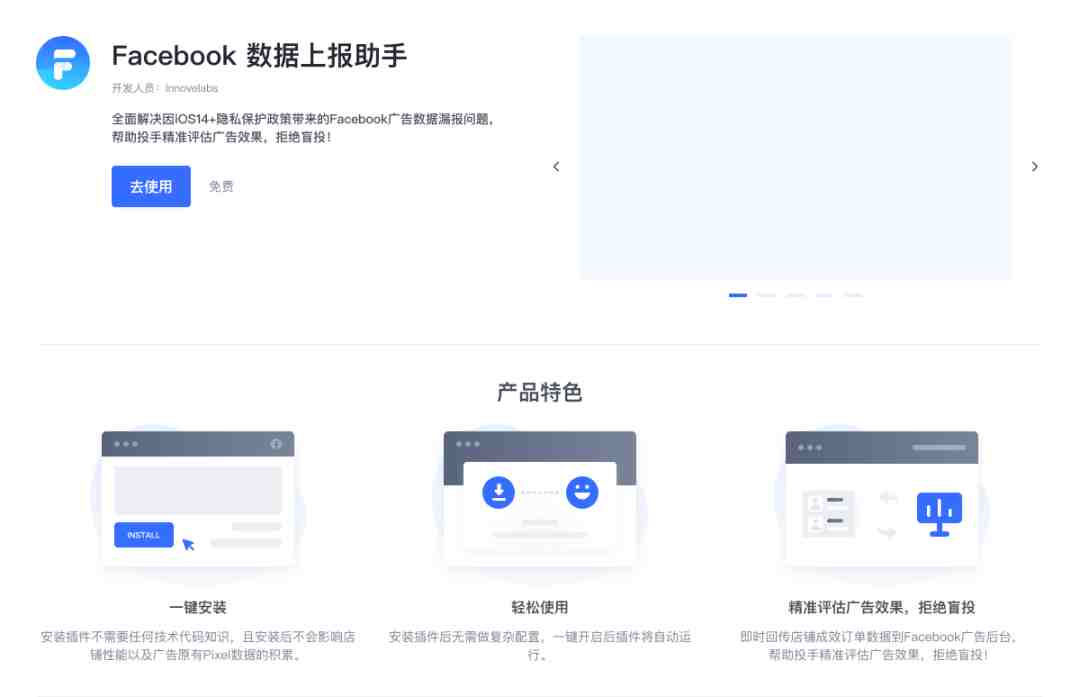Click the Innovelabs developer name
This screenshot has width=1080, height=697.
(191, 88)
